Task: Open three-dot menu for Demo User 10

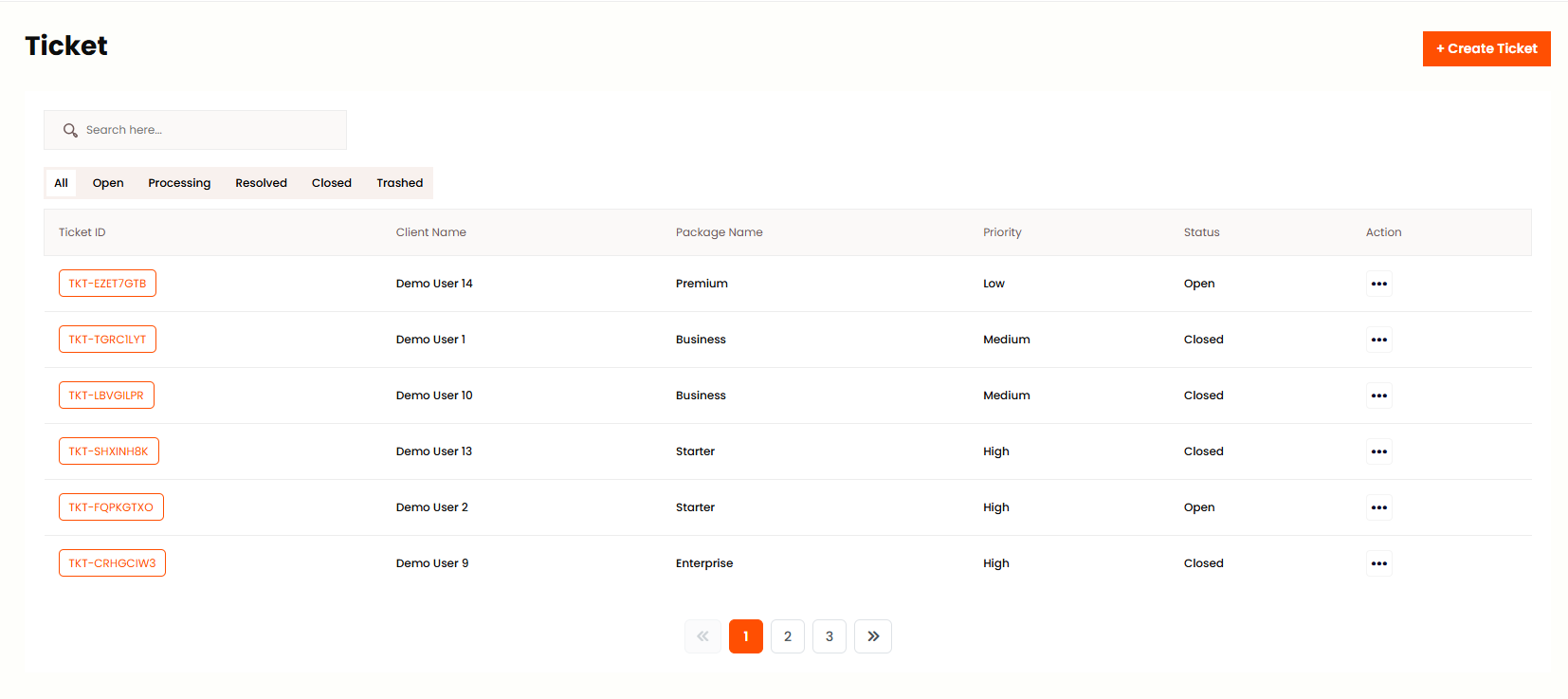Action: [x=1378, y=395]
